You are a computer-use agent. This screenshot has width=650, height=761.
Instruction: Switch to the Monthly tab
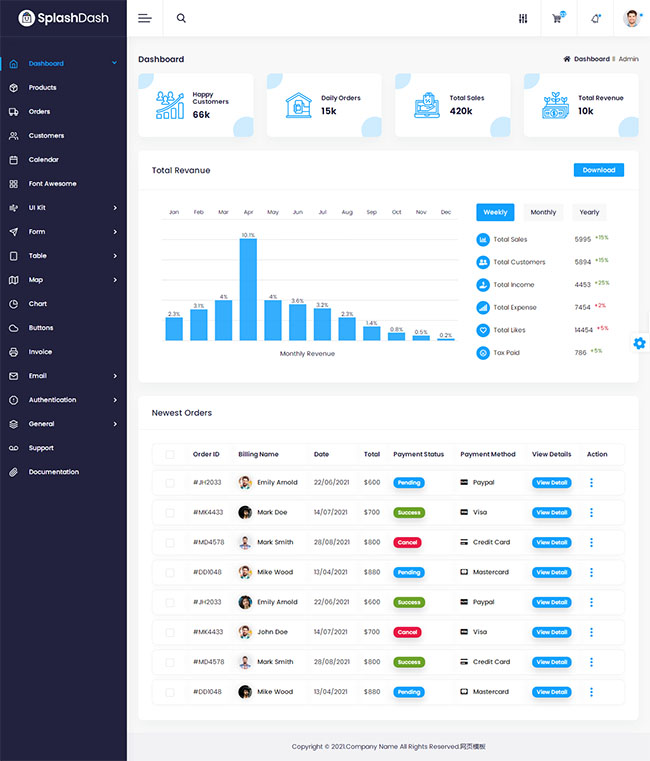point(543,212)
